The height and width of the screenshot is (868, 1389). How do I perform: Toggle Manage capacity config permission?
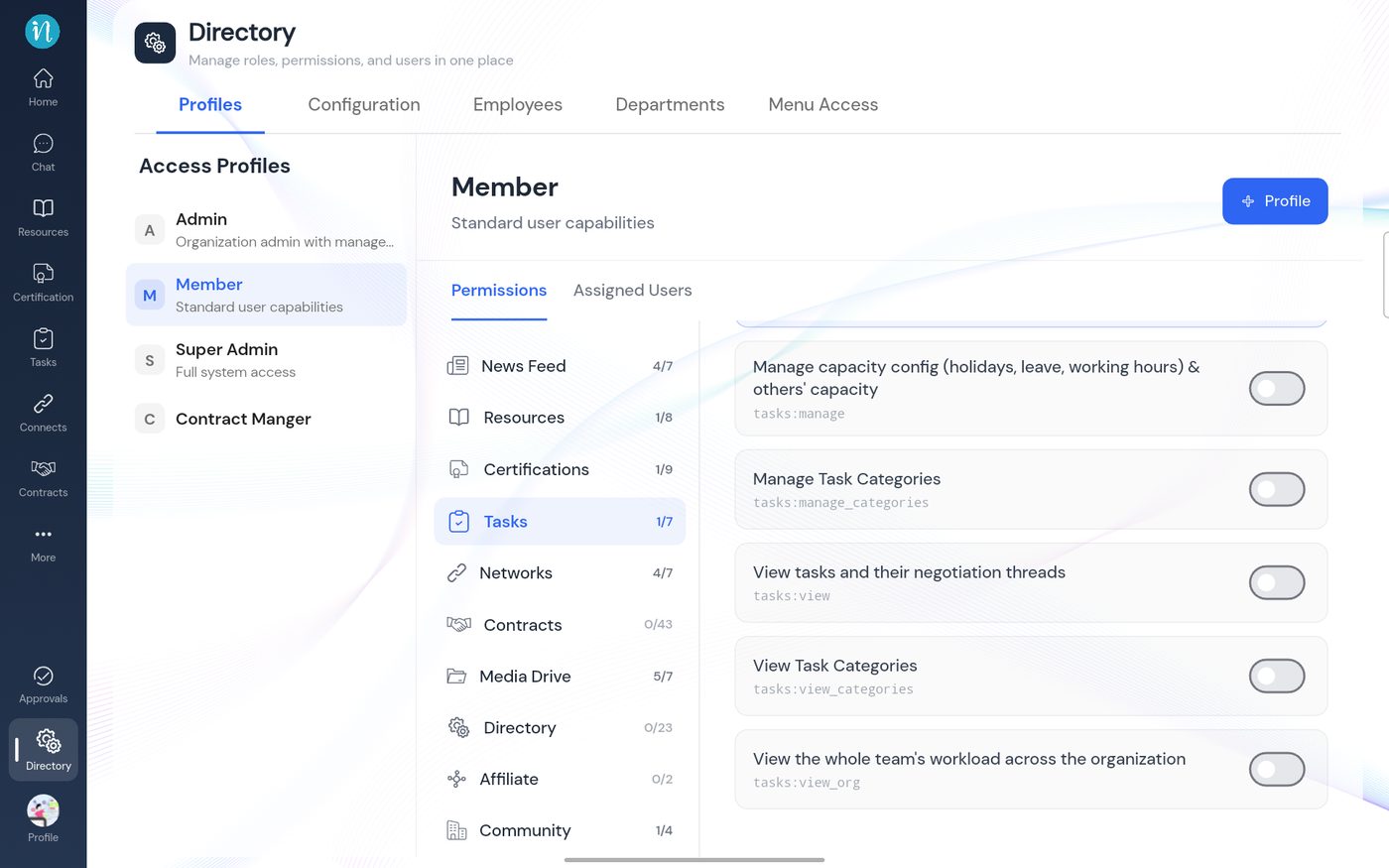[1276, 389]
